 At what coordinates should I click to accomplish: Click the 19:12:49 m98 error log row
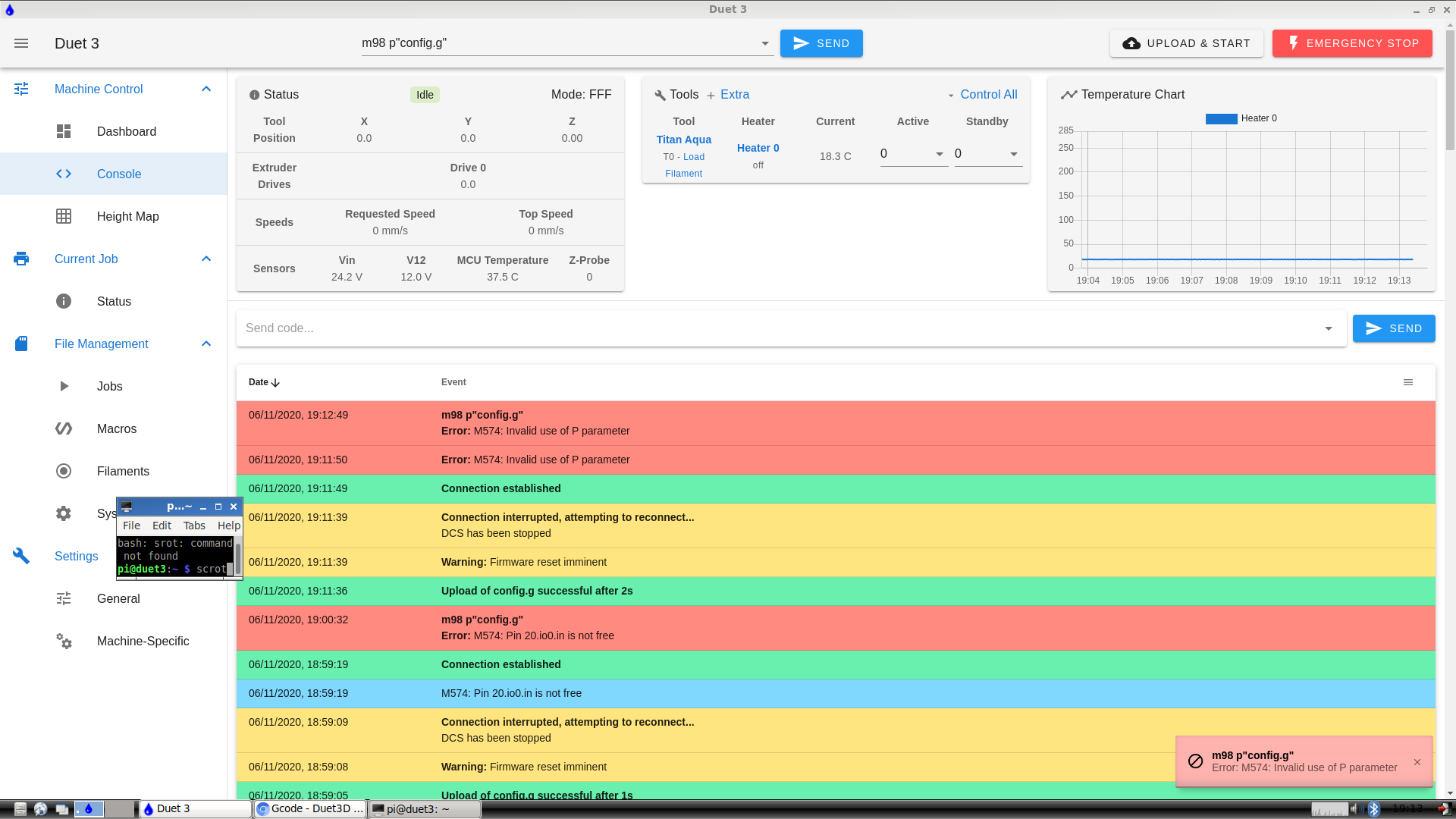(836, 423)
